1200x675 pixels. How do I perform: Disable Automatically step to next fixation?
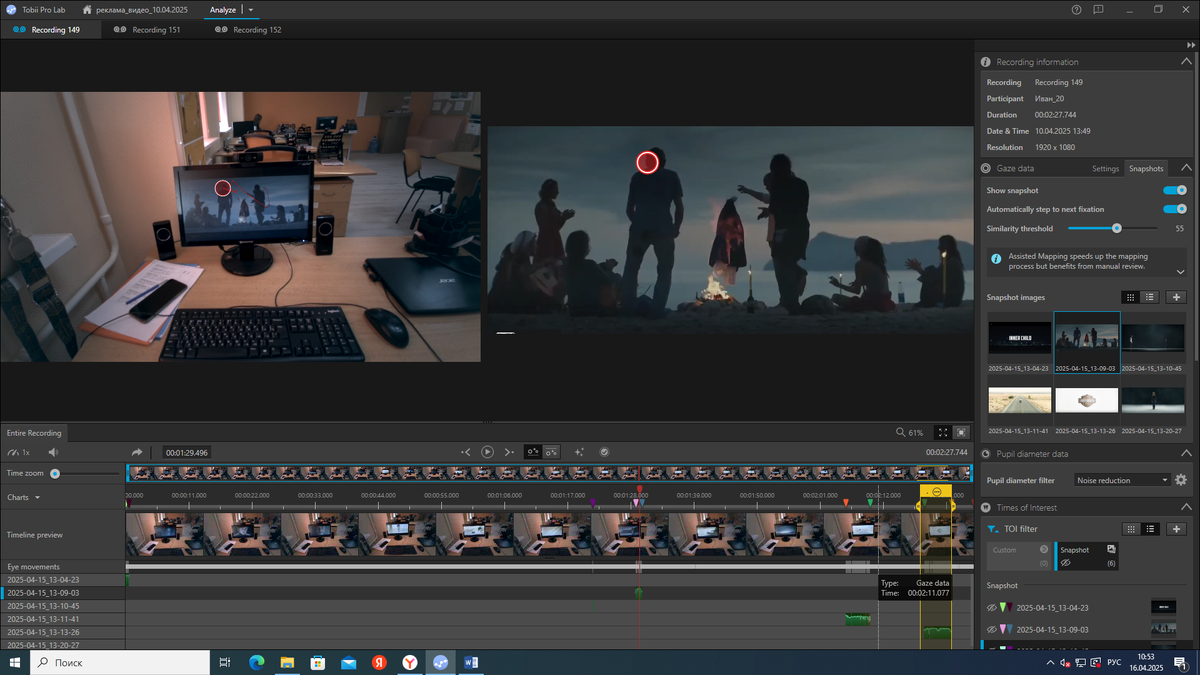click(1174, 209)
